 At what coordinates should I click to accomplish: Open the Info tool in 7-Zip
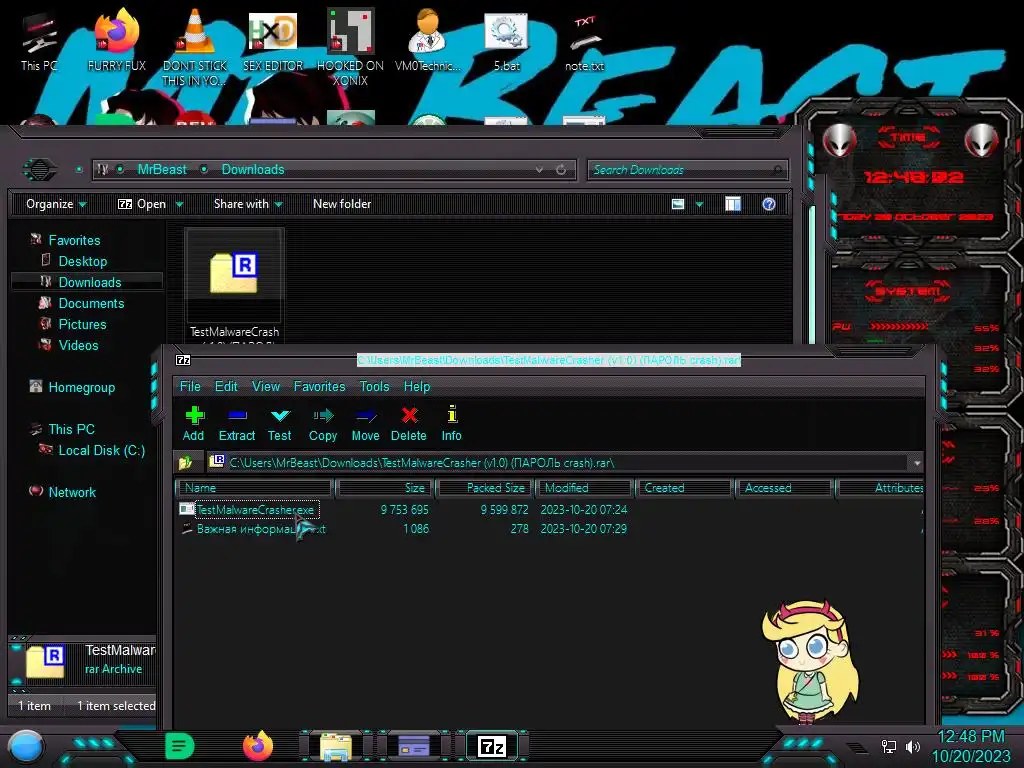(451, 424)
